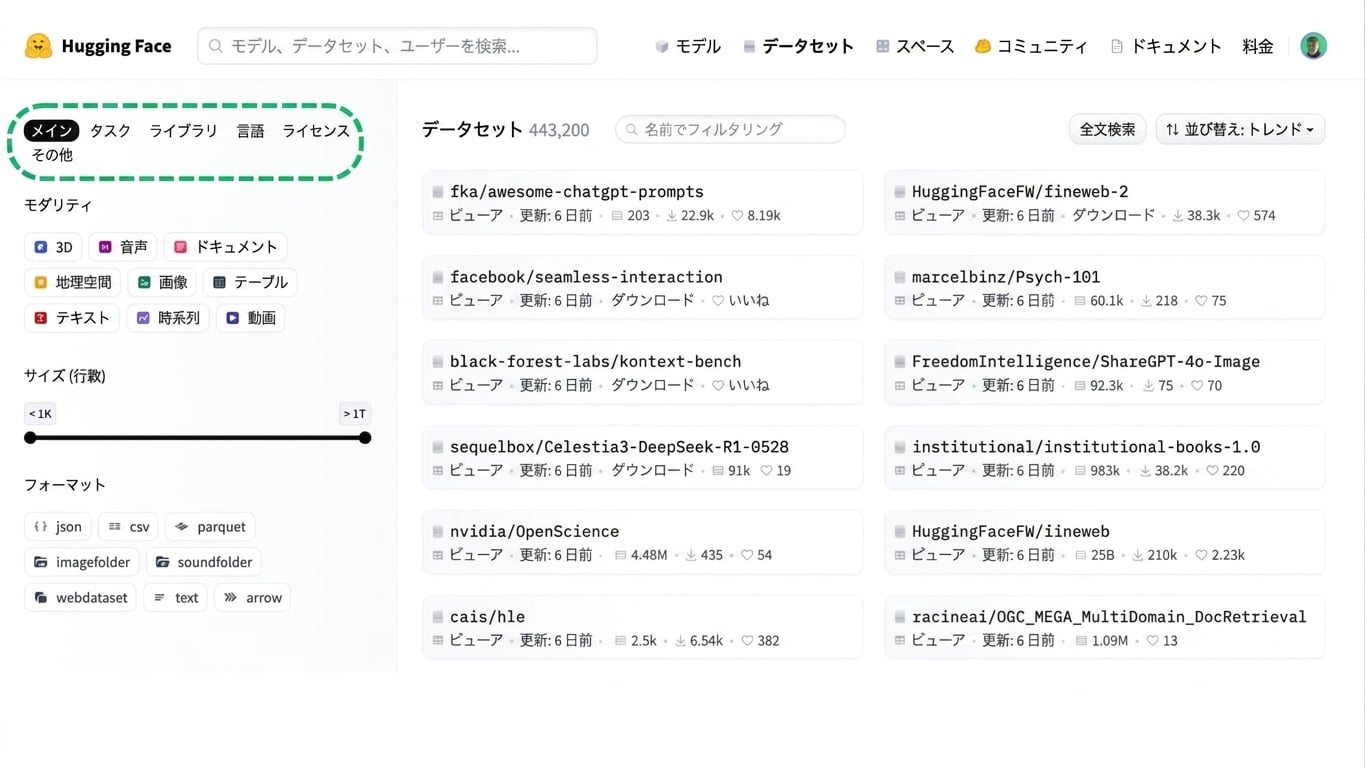
Task: Click the csv format icon
Action: [115, 526]
